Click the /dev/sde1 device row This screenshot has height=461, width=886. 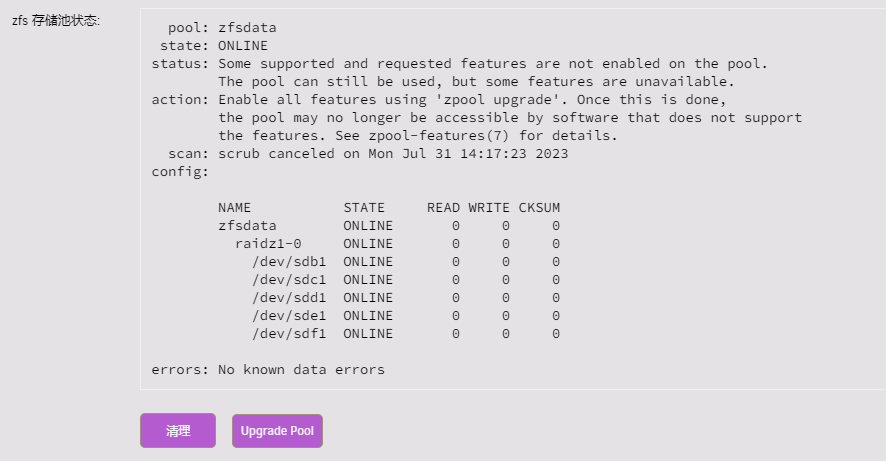406,316
